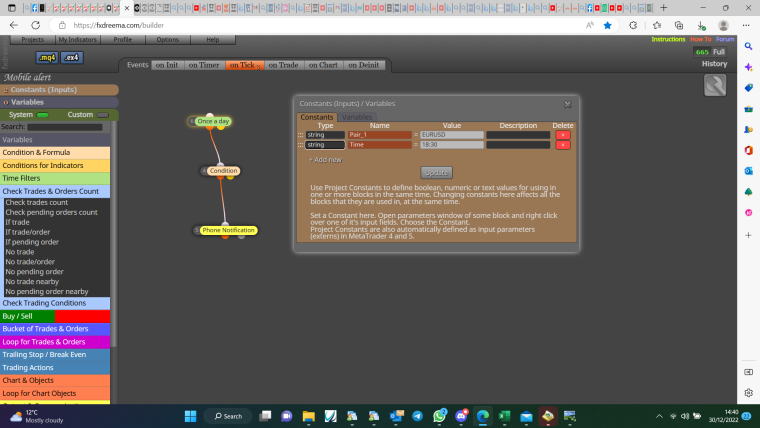
Task: Close the Constants/Variables dialog
Action: pos(568,104)
